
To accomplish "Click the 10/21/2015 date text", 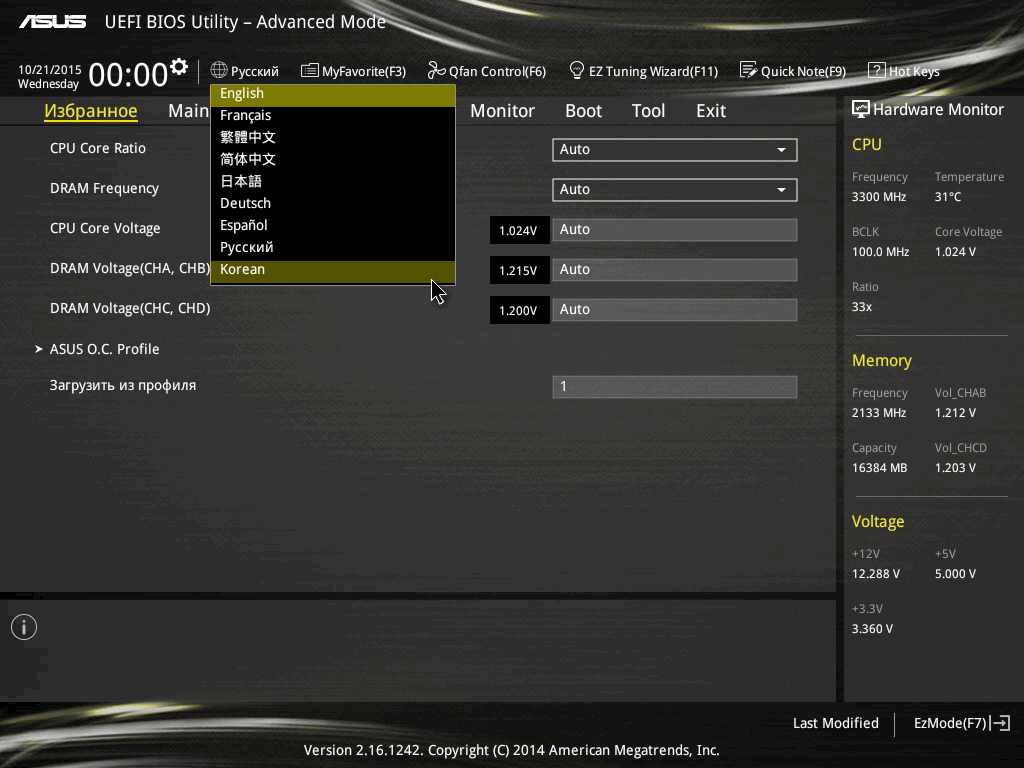I will [50, 69].
